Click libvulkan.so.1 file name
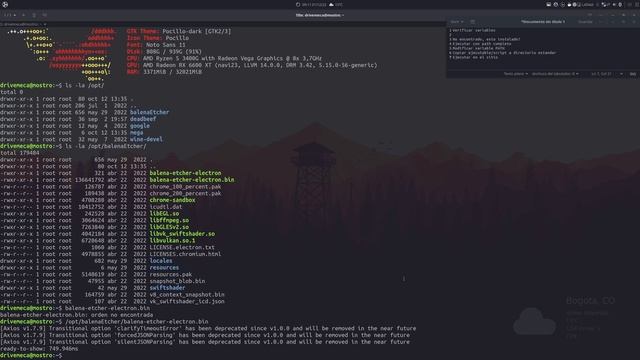Viewport: 640px width, 360px height. point(172,240)
